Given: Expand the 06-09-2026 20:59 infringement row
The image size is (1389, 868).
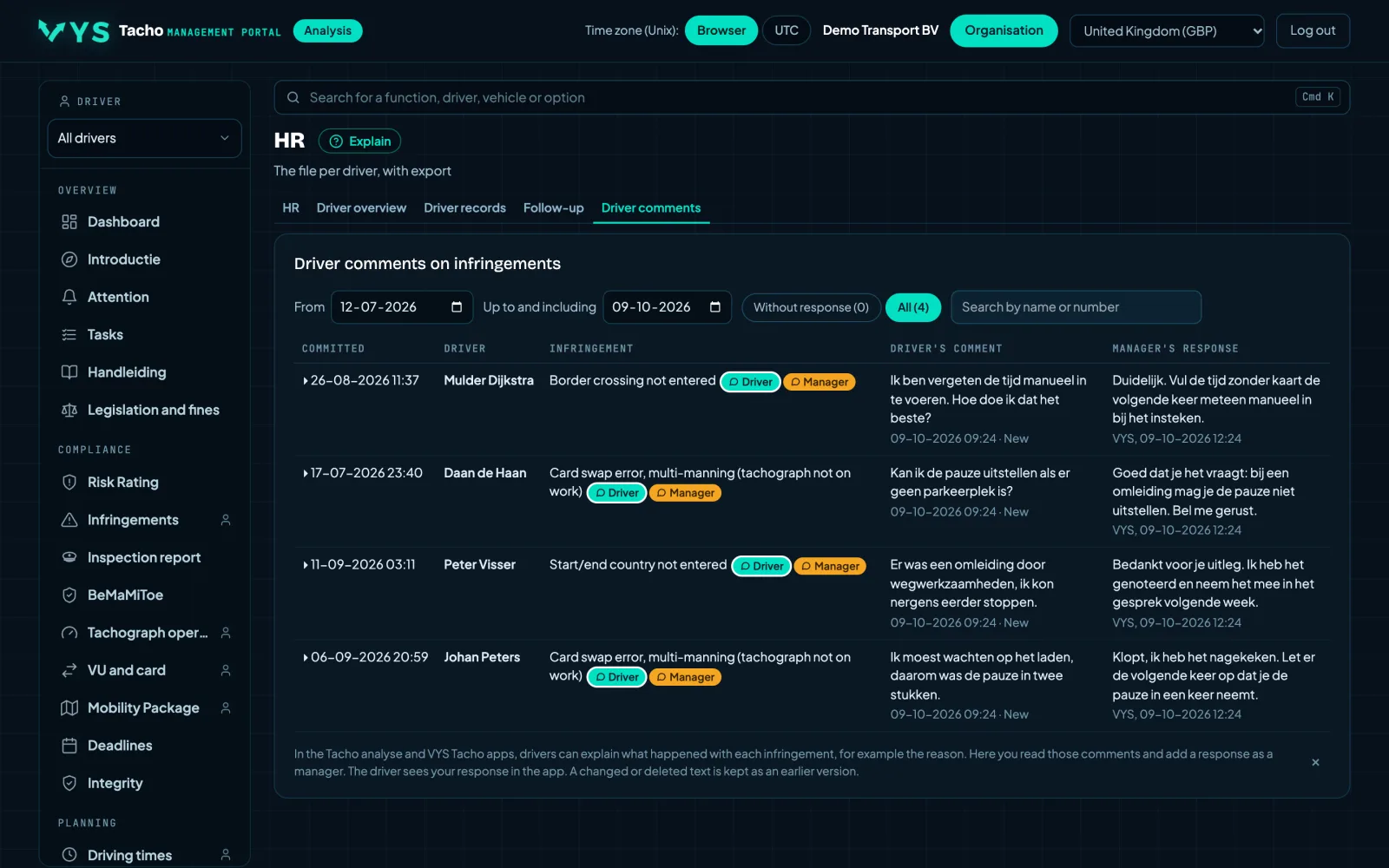Looking at the screenshot, I should point(306,658).
